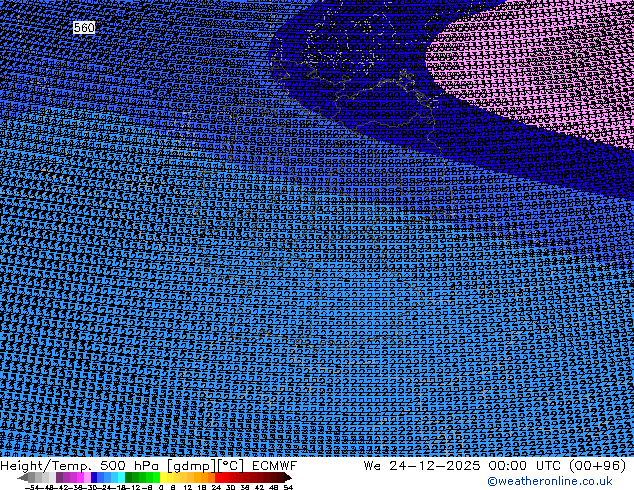Viewport: 634px width, 490px height.
Task: Open the weatheronline.co.uk copyright link
Action: coord(550,481)
